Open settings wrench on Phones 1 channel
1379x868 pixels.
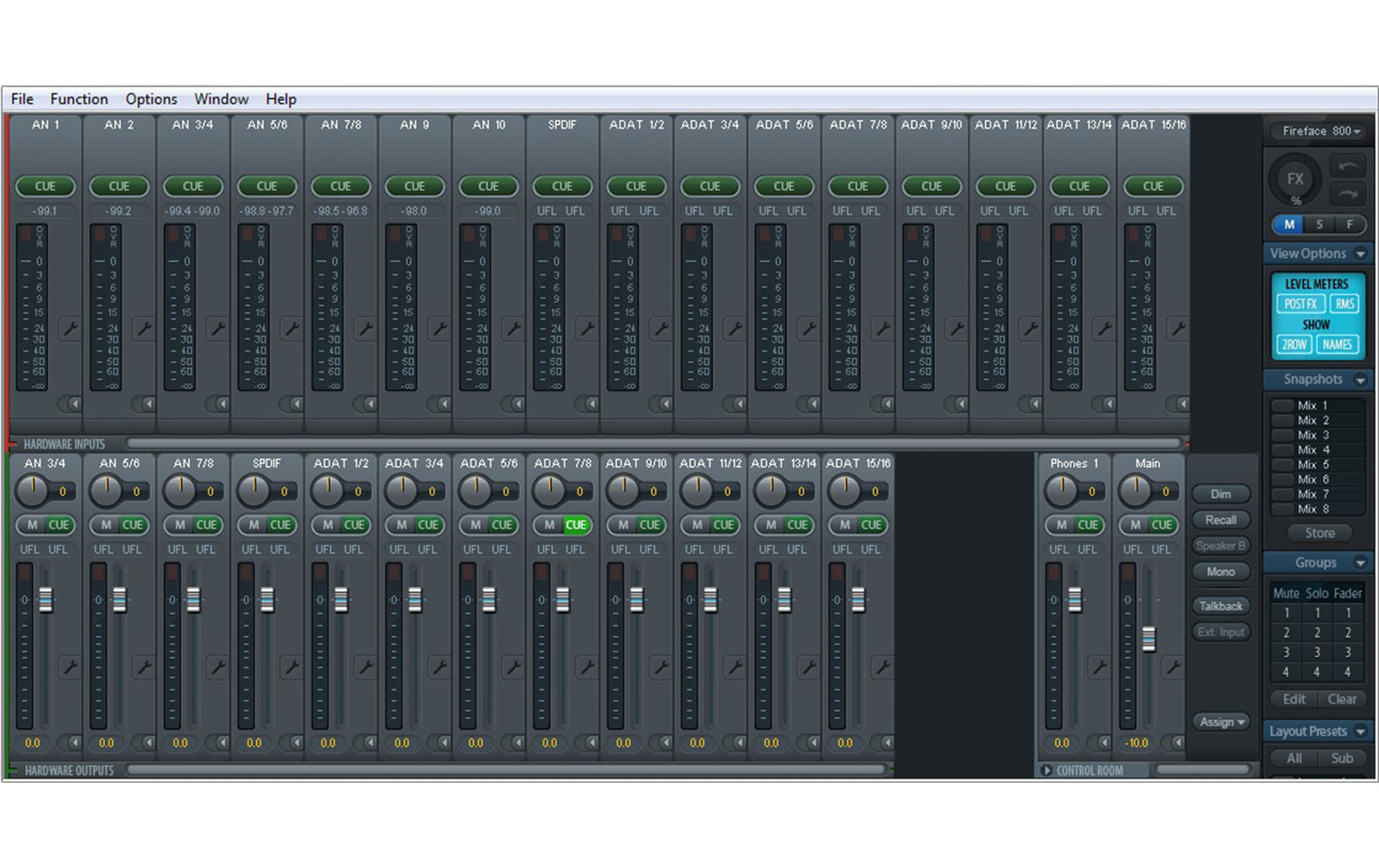point(1099,666)
